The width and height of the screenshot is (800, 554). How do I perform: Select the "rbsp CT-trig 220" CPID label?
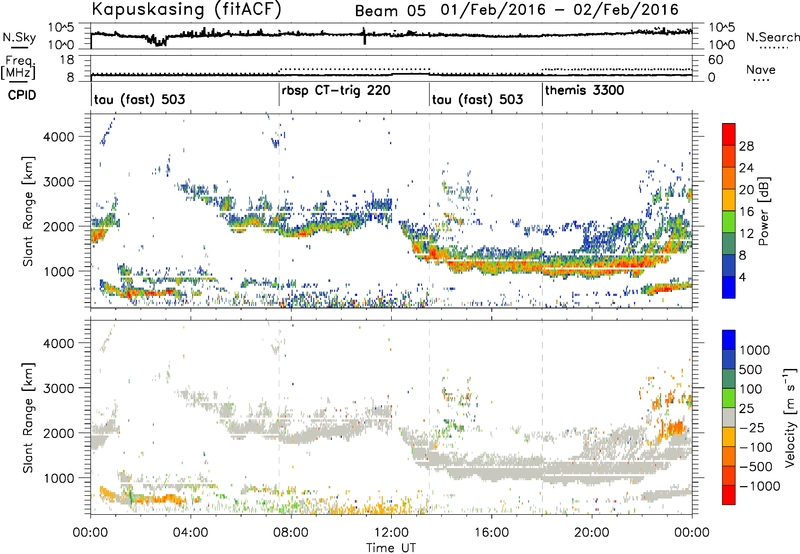tap(336, 91)
